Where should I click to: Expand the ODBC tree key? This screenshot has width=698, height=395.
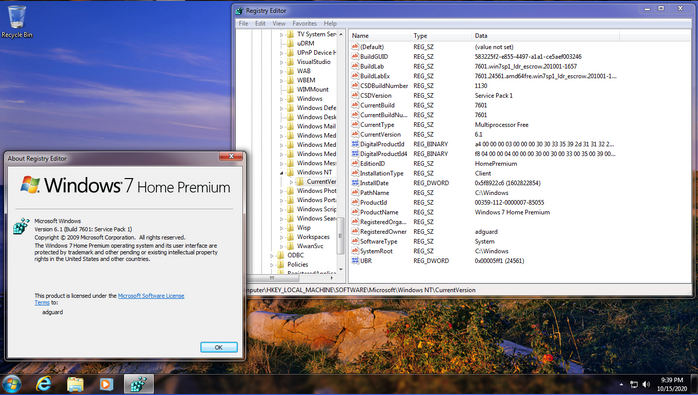[272, 256]
